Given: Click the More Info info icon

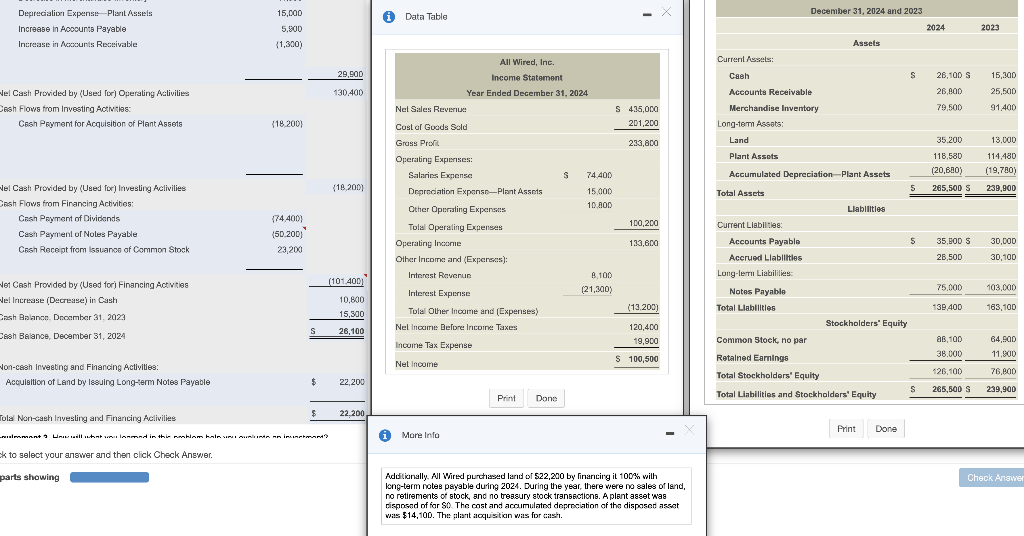Looking at the screenshot, I should tap(385, 435).
